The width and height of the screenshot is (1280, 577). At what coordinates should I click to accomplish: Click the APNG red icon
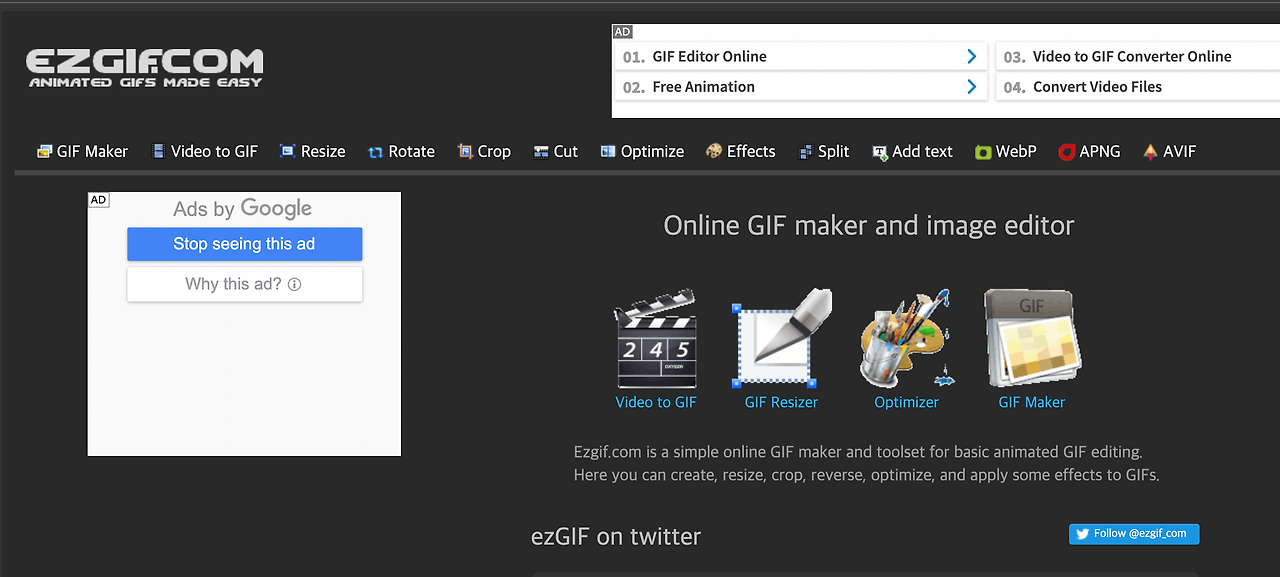(1067, 152)
